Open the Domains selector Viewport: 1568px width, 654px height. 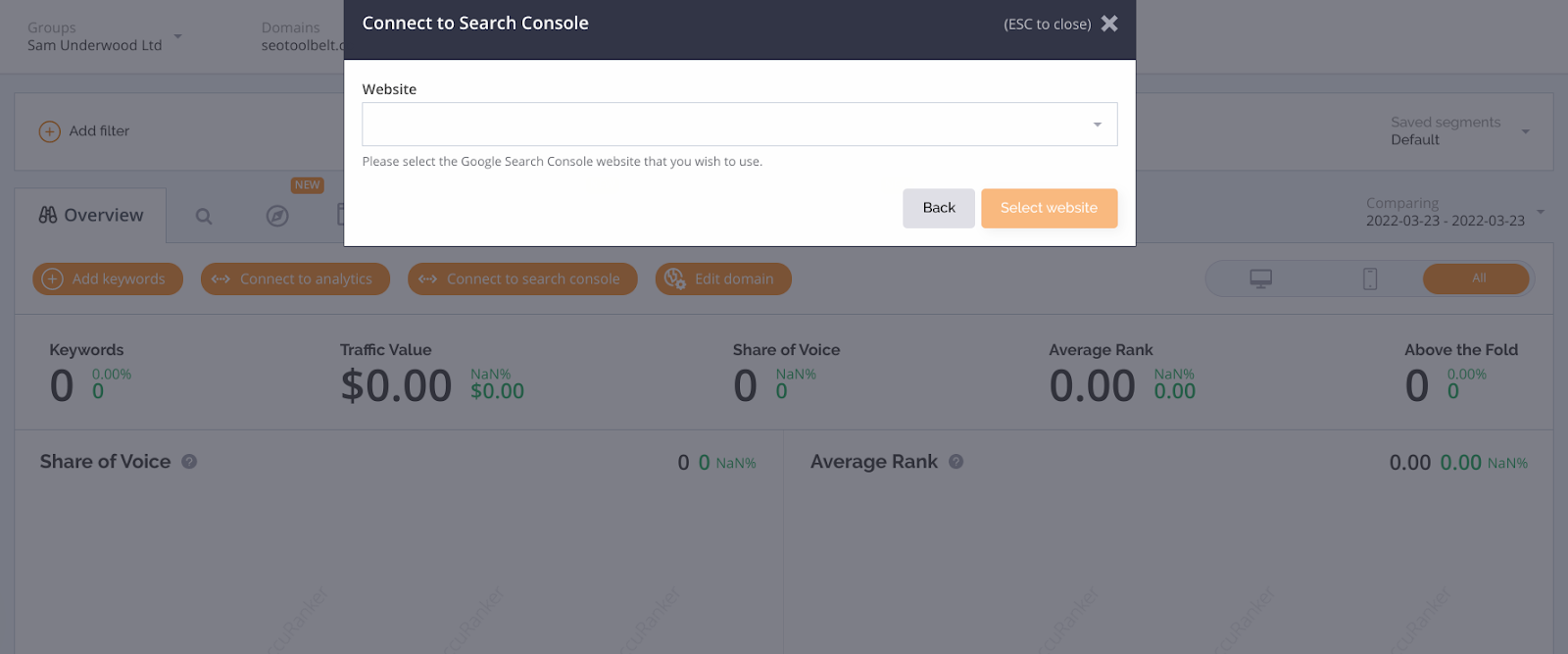pyautogui.click(x=302, y=36)
